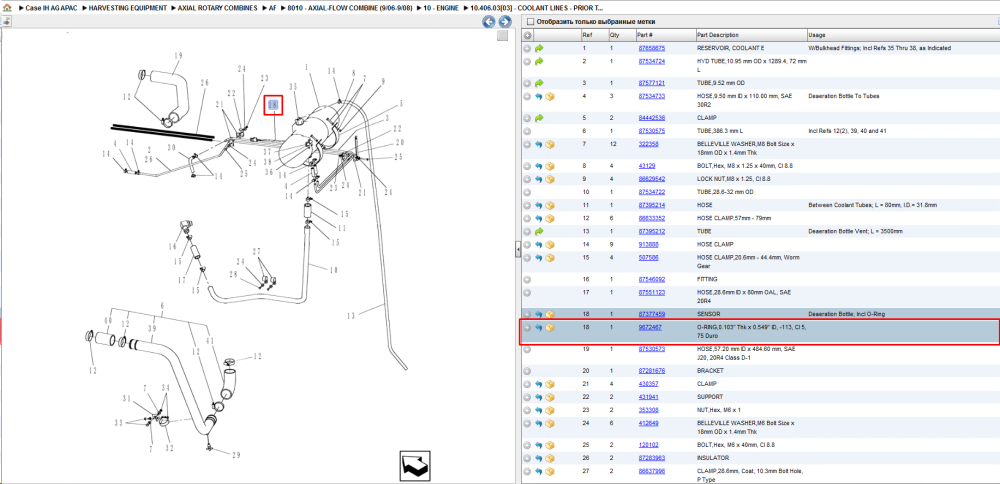This screenshot has height=484, width=1000.
Task: Click box icon for CLAMP 438357
Action: tap(550, 384)
